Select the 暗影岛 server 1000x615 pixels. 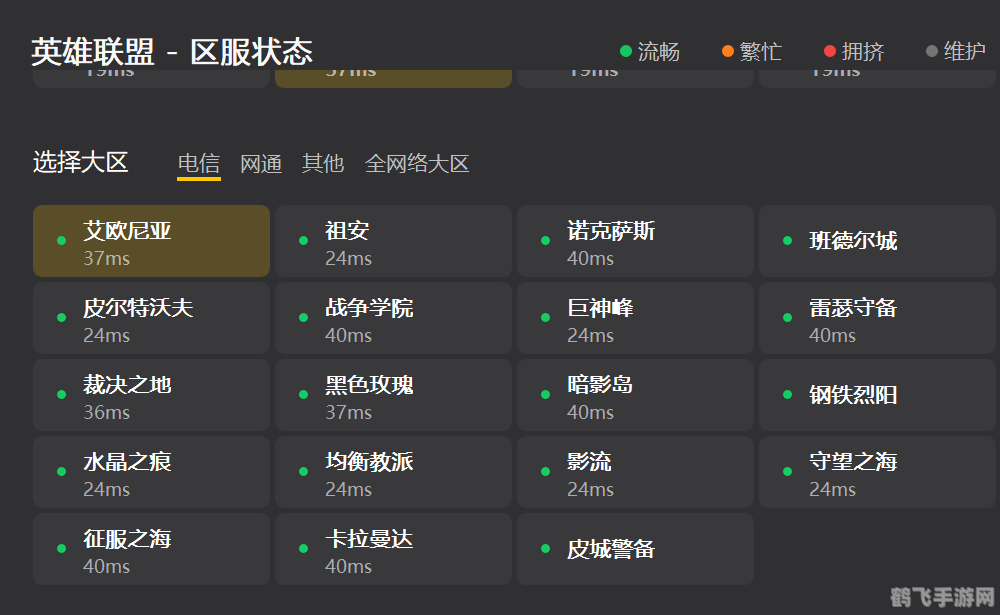(635, 394)
